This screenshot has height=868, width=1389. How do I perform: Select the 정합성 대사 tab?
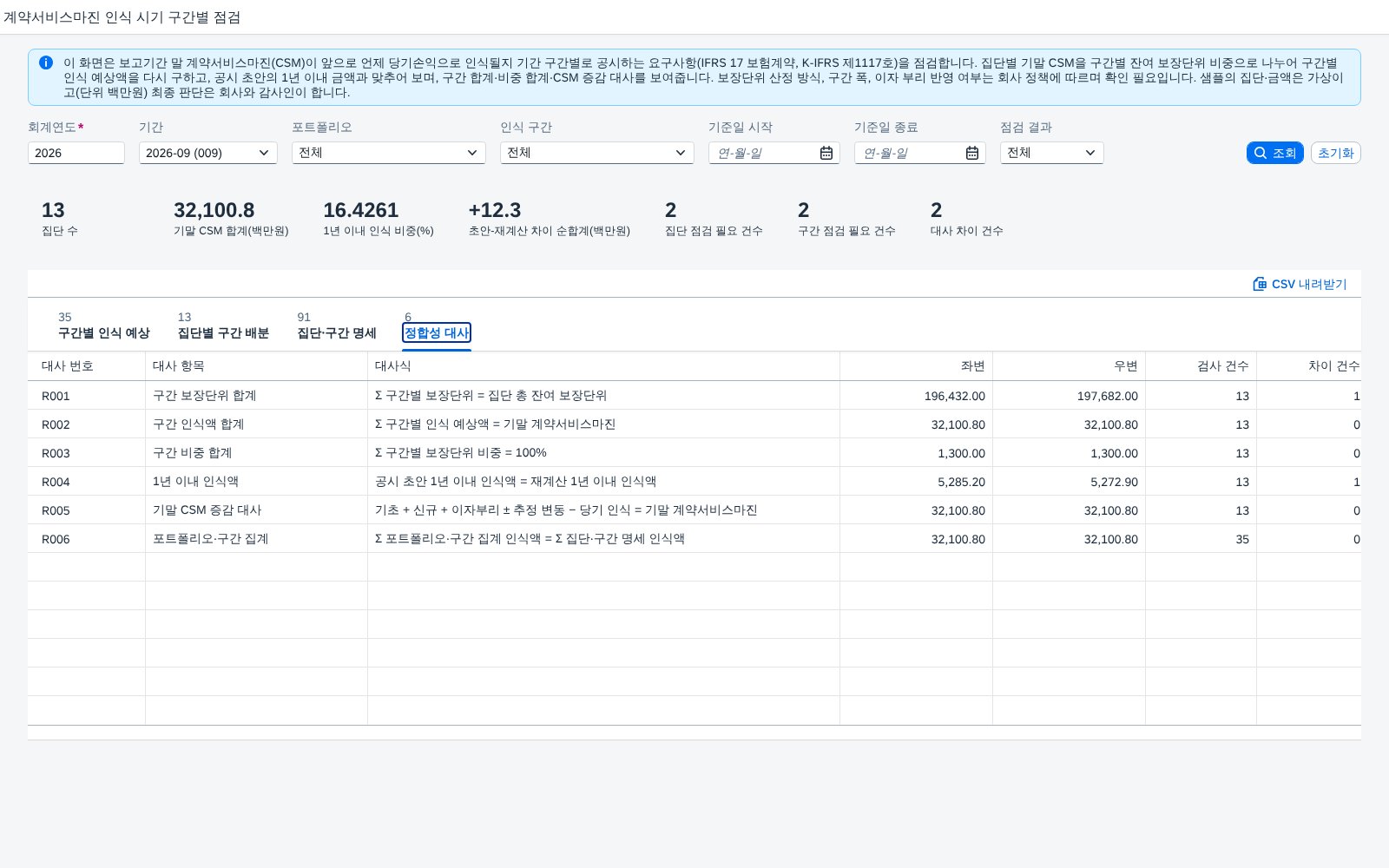coord(437,332)
